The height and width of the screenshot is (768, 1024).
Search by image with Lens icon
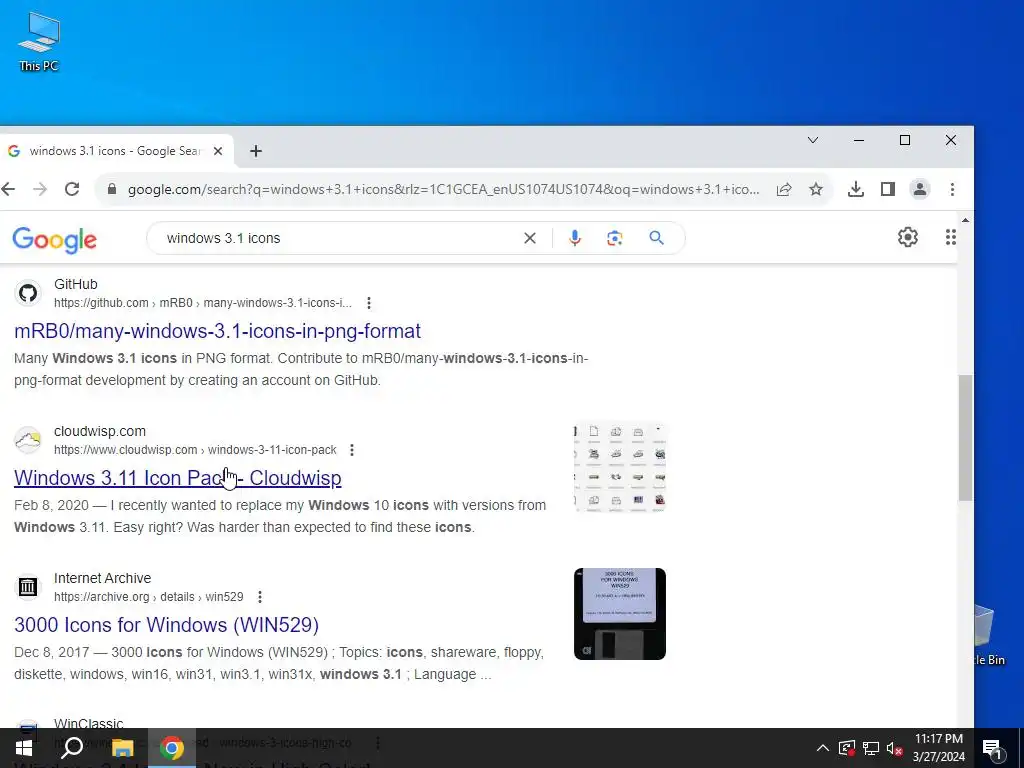pyautogui.click(x=615, y=238)
